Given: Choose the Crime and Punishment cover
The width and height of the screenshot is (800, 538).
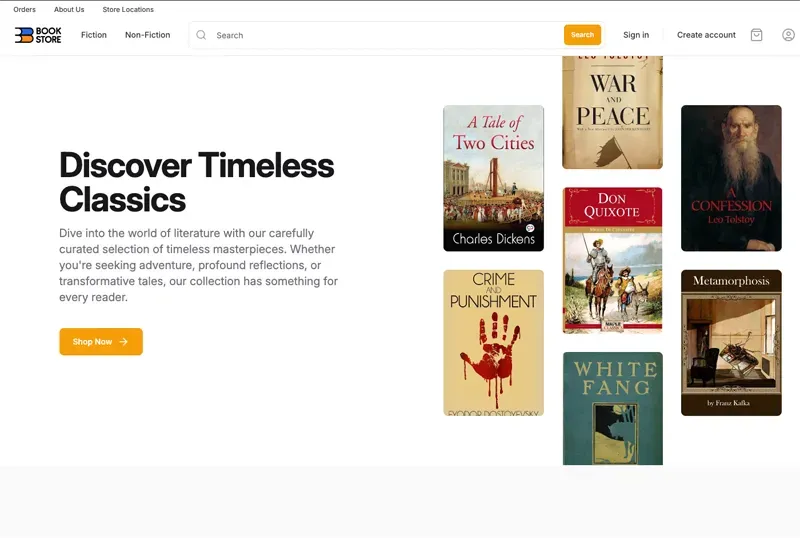Looking at the screenshot, I should click(x=493, y=342).
